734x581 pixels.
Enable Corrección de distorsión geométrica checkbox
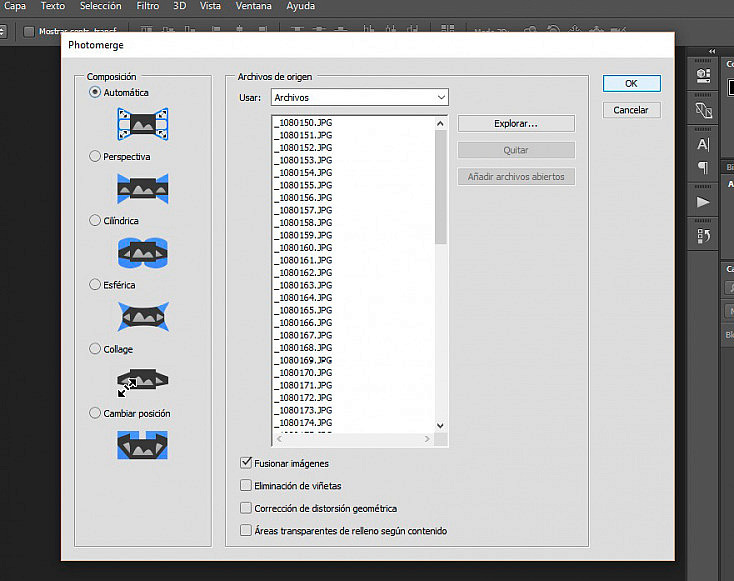point(246,508)
